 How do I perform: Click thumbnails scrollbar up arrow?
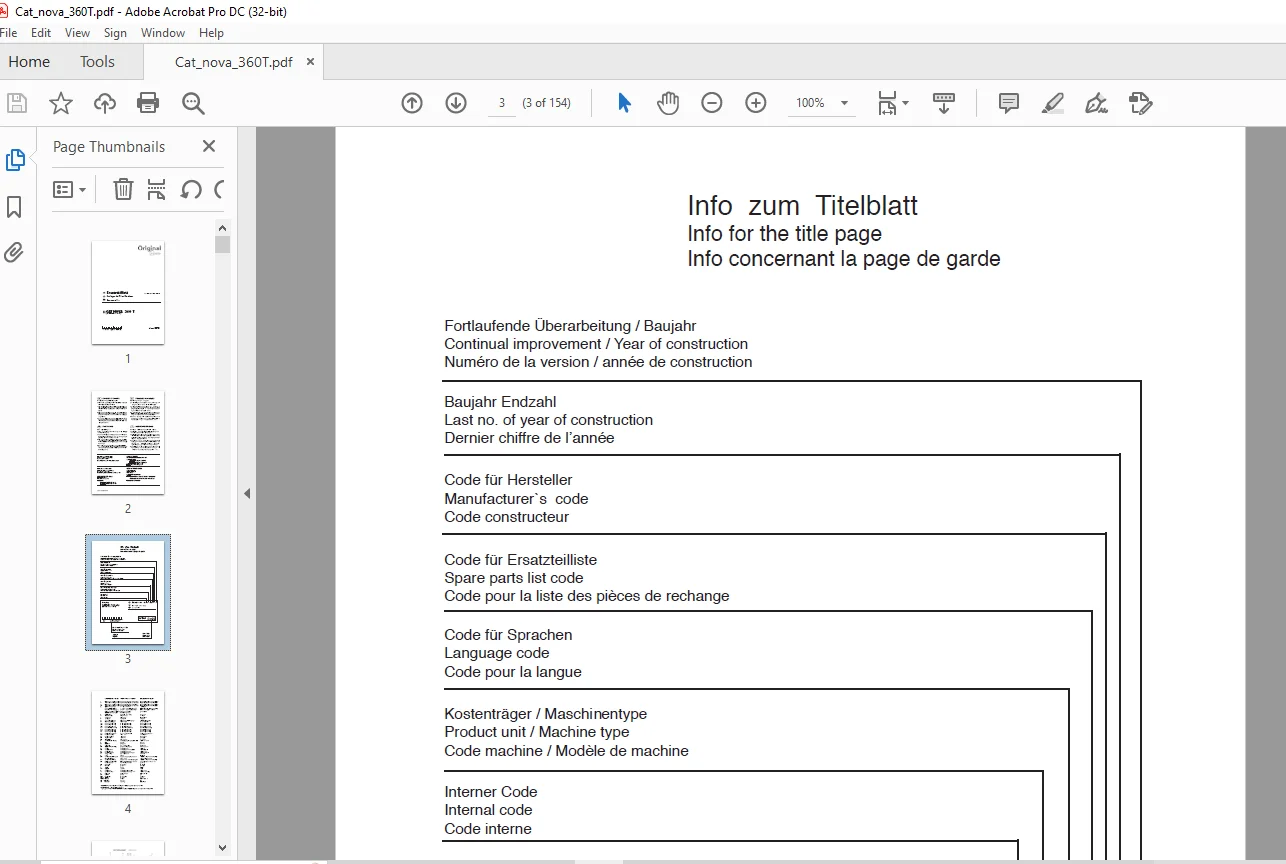[x=222, y=228]
